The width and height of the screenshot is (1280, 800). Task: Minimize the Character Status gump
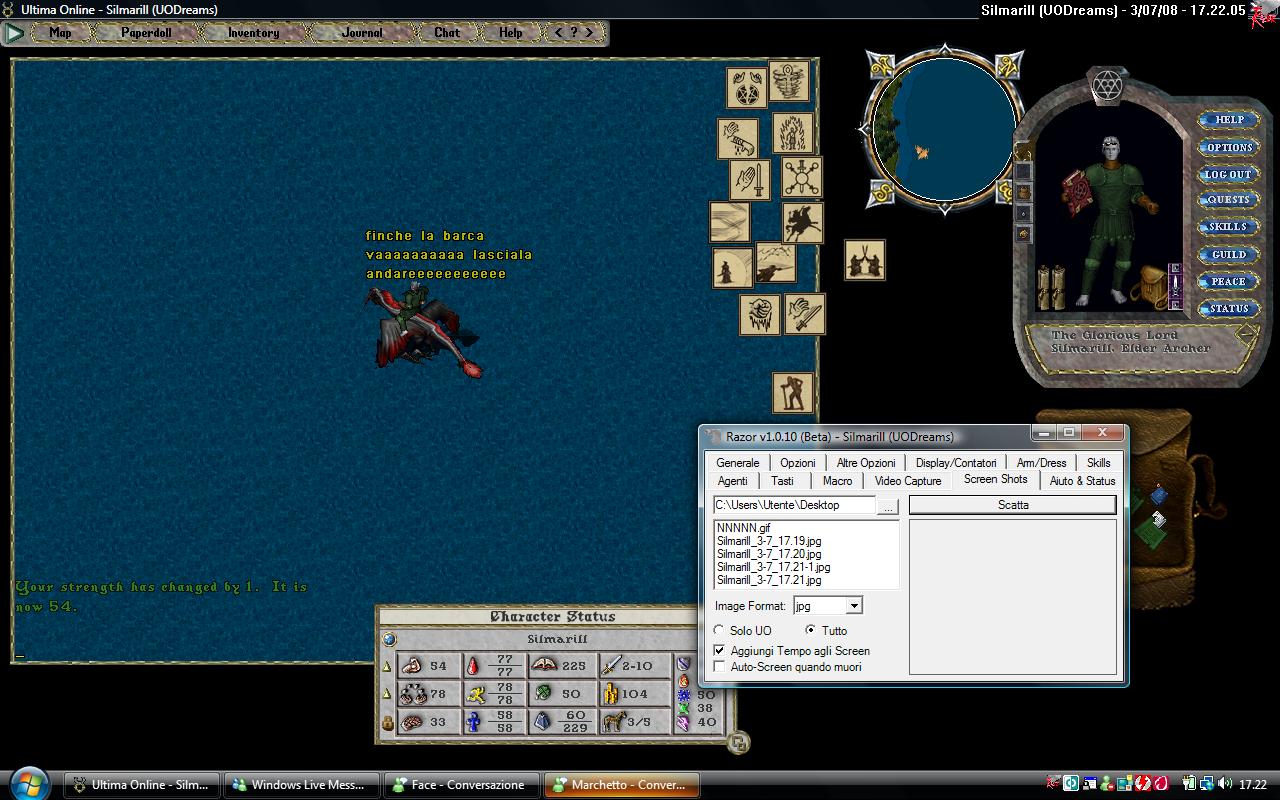(x=738, y=742)
